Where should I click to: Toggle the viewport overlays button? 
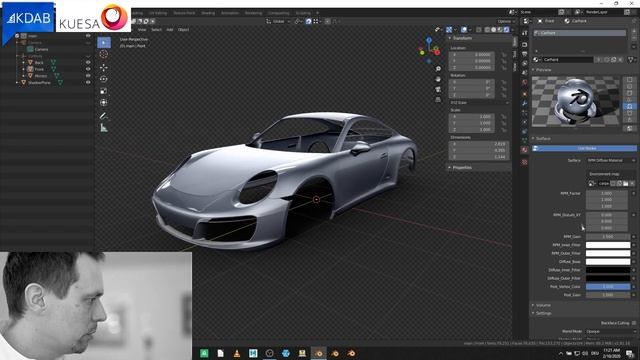pos(464,30)
